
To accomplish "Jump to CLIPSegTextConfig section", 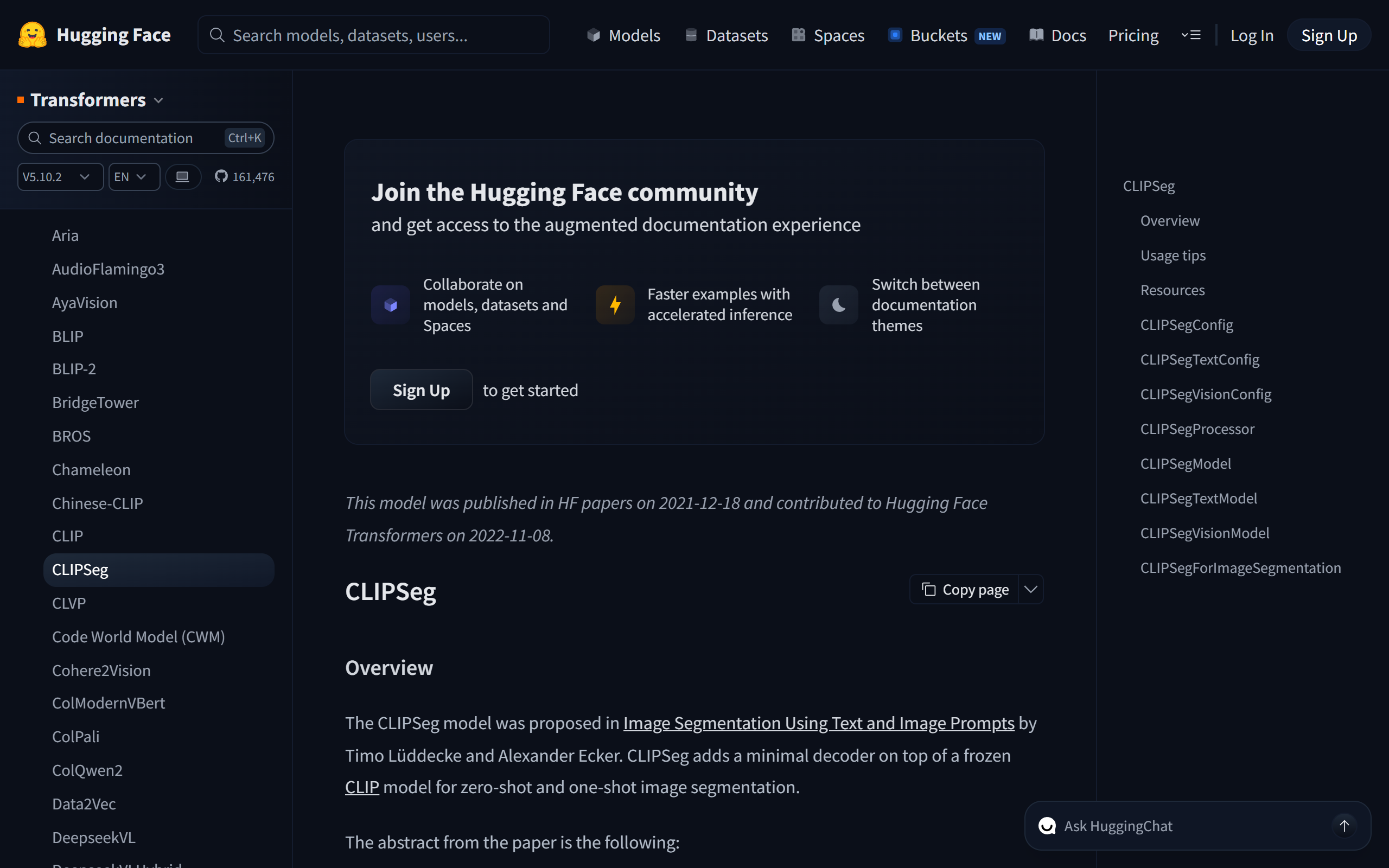I will click(1200, 359).
